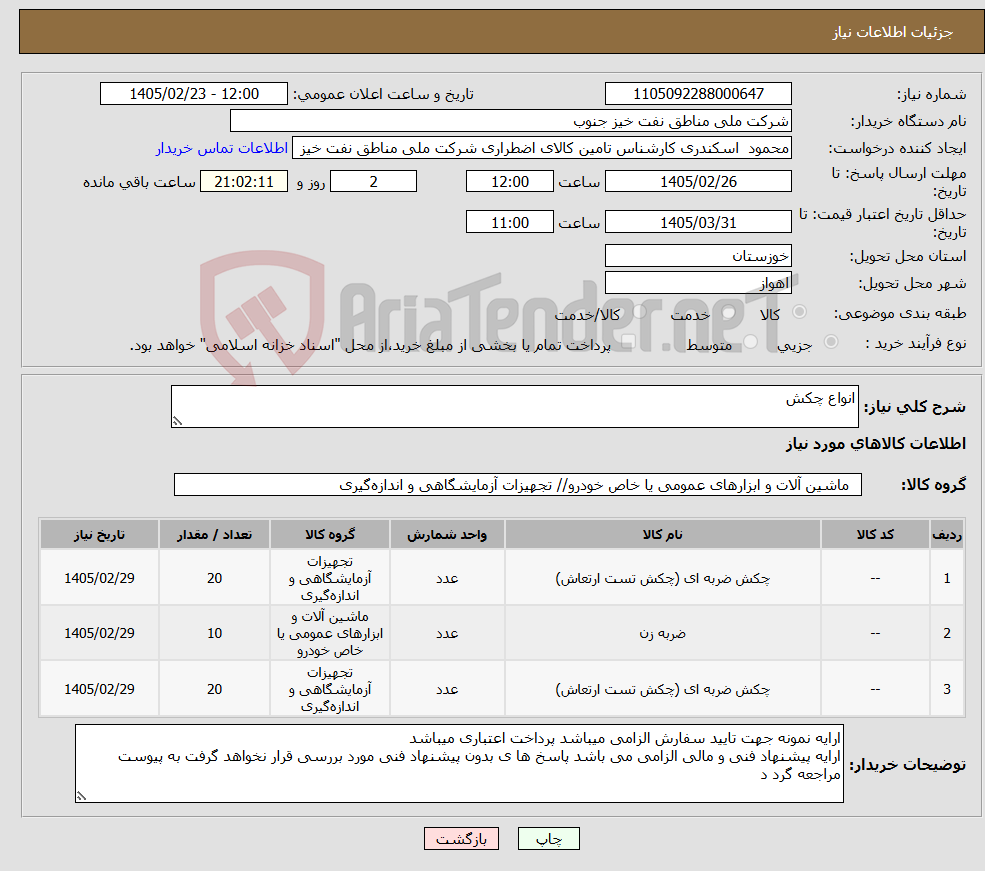Click the شماره نیاز number field
The image size is (985, 871).
click(698, 94)
